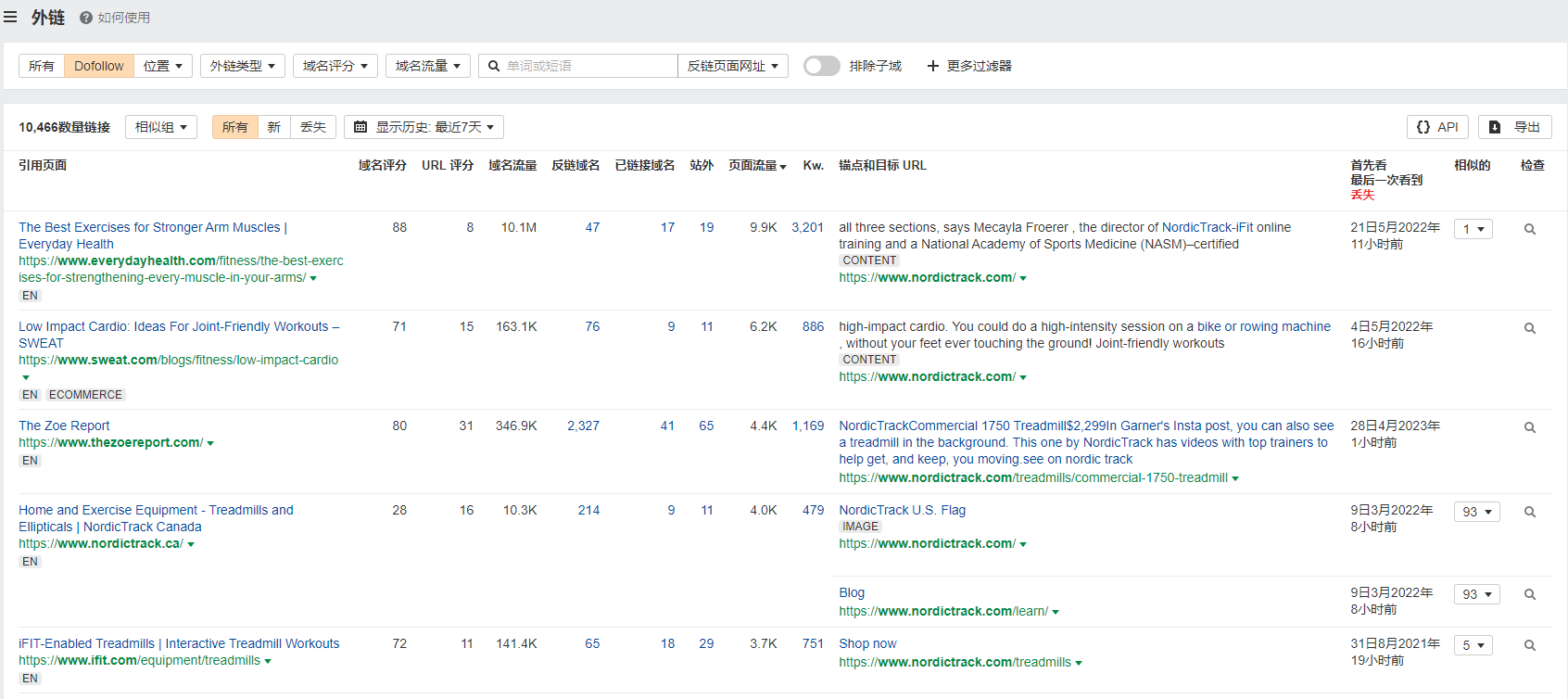The image size is (1568, 699).
Task: Open Low Impact Cardio article link
Action: coord(179,335)
